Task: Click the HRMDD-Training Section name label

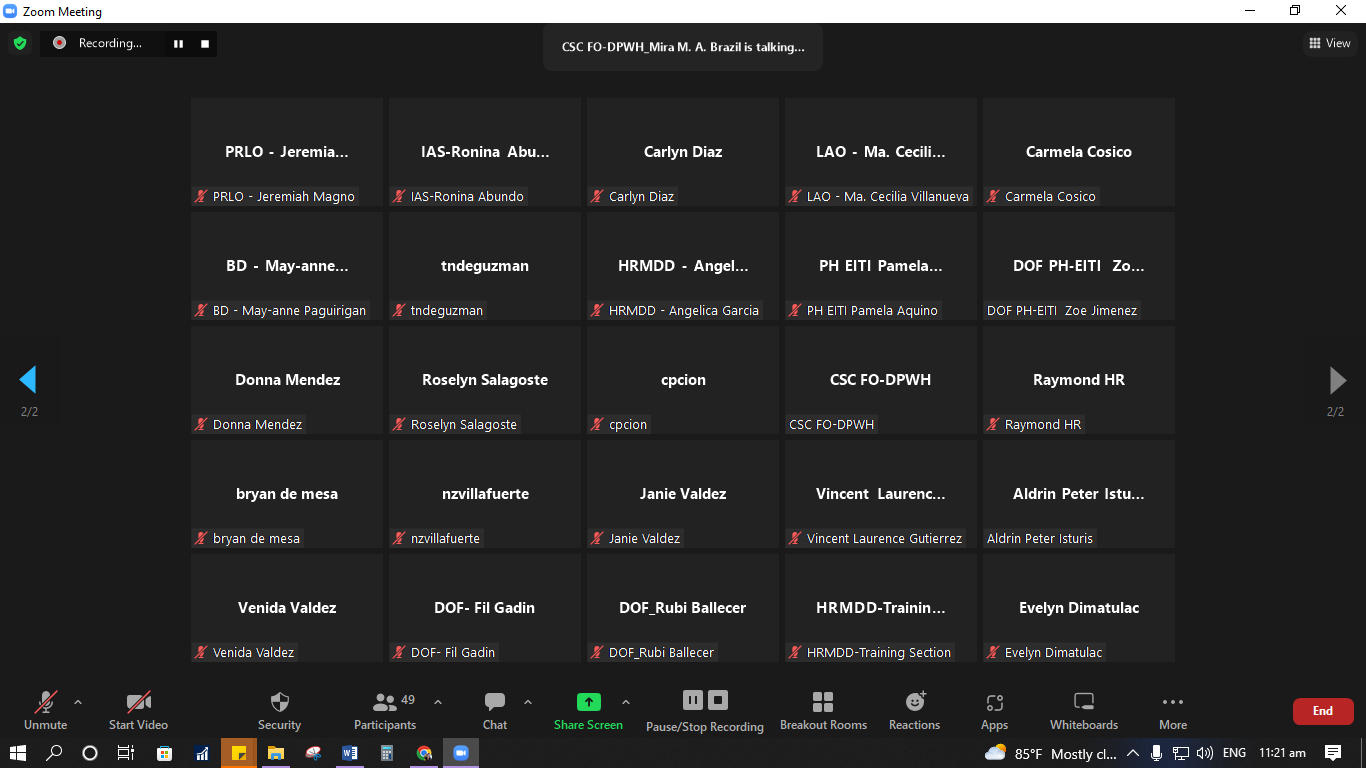Action: click(879, 652)
